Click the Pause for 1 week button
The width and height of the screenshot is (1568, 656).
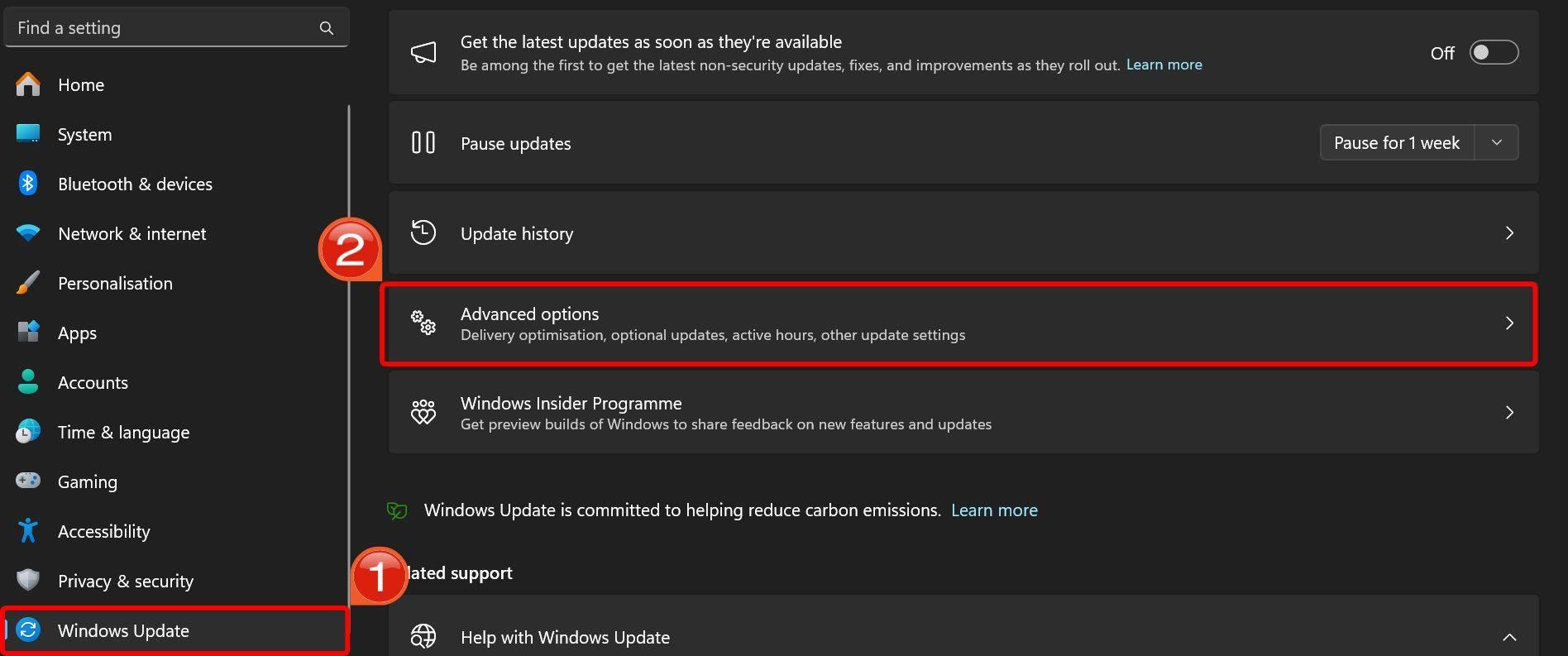coord(1397,142)
